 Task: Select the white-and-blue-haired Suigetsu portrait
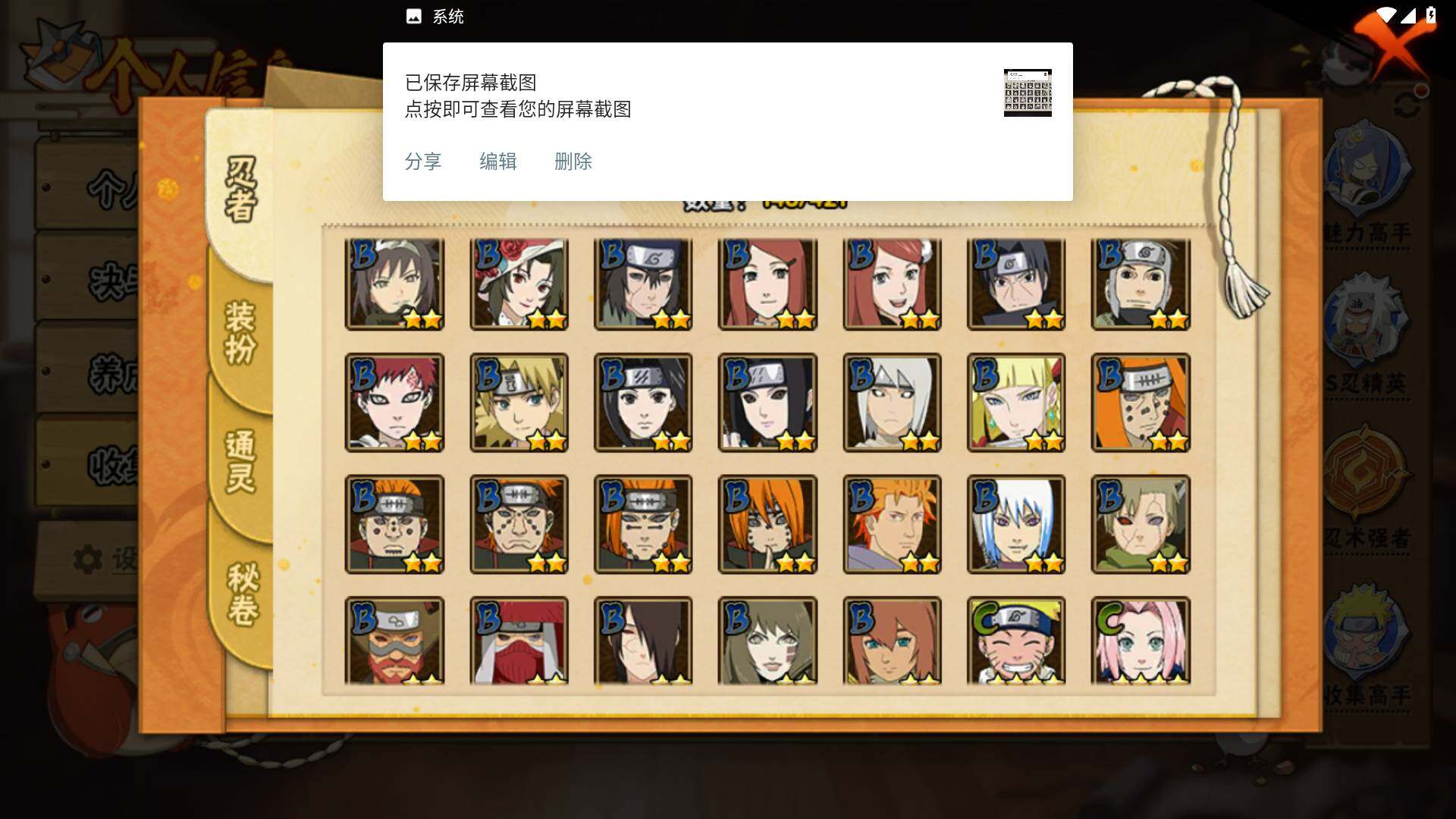click(1016, 524)
